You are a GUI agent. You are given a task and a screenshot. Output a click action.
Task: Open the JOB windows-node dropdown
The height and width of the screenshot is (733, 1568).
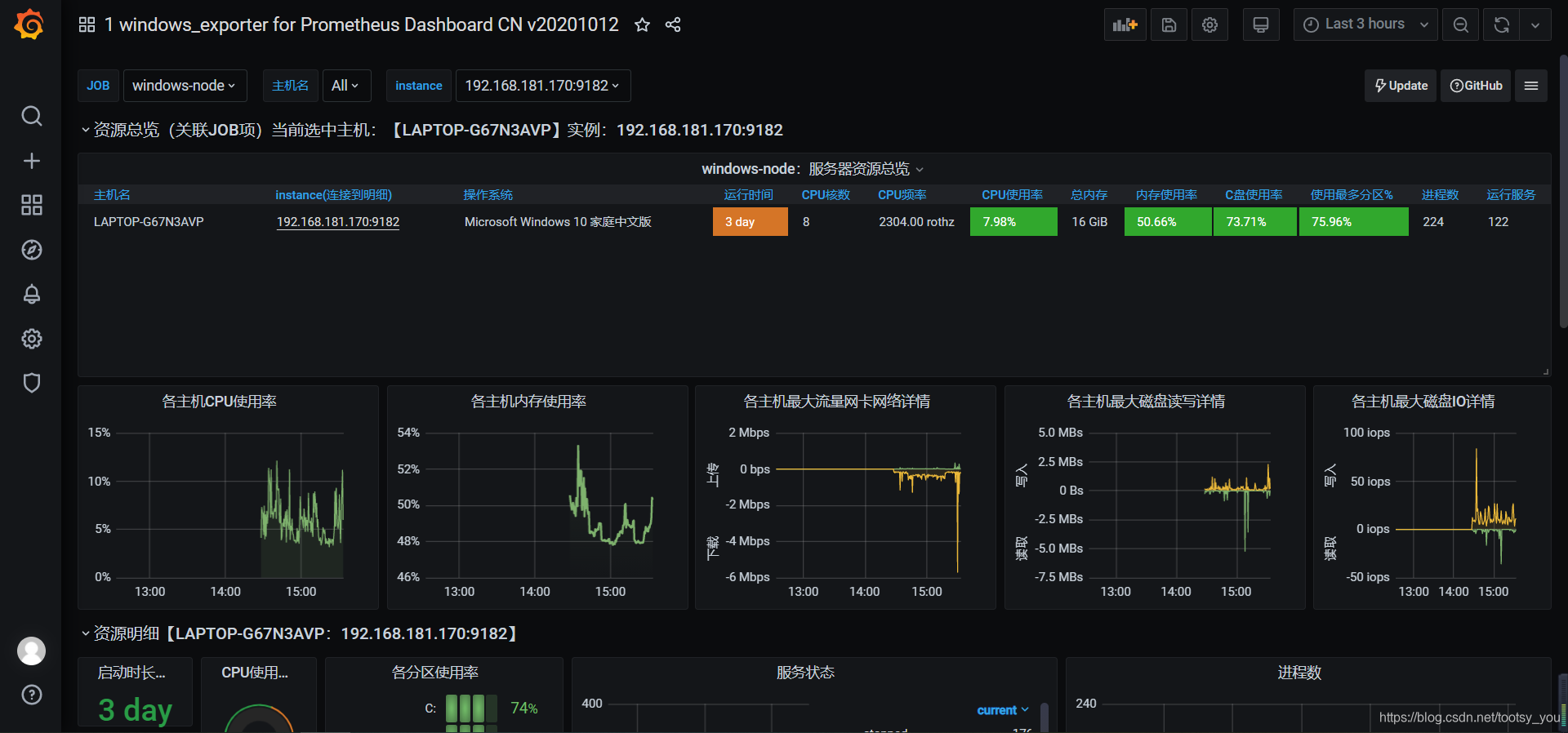pos(185,86)
